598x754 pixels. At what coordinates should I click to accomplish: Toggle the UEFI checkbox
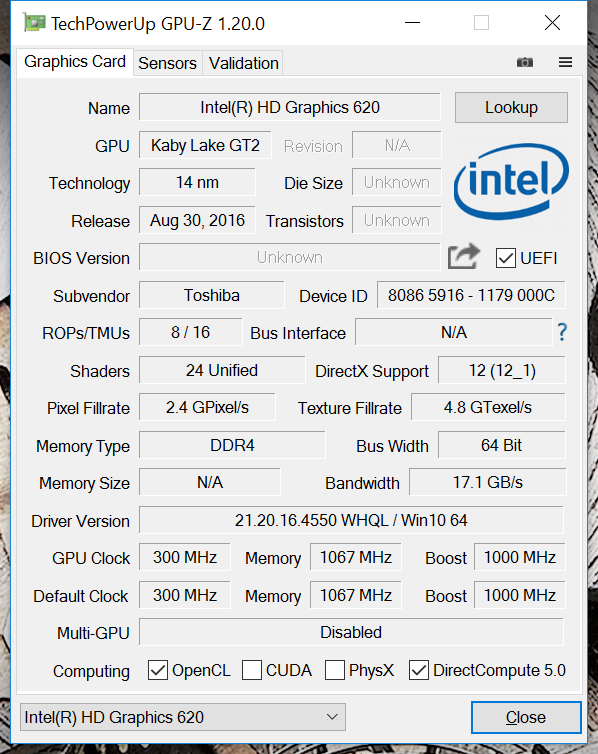(x=506, y=258)
